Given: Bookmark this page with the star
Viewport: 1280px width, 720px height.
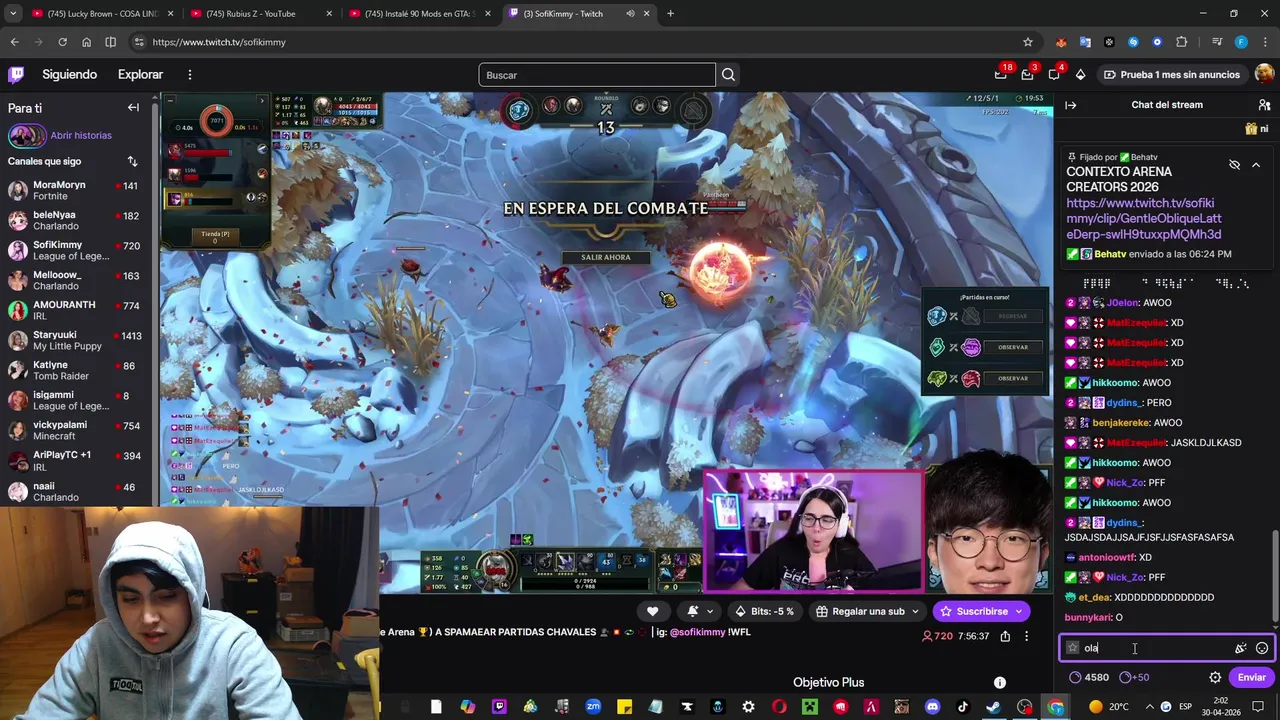Looking at the screenshot, I should 1027,42.
